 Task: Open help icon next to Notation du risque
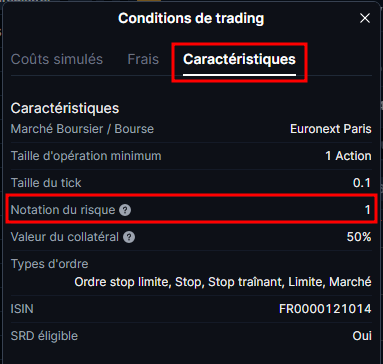click(125, 210)
